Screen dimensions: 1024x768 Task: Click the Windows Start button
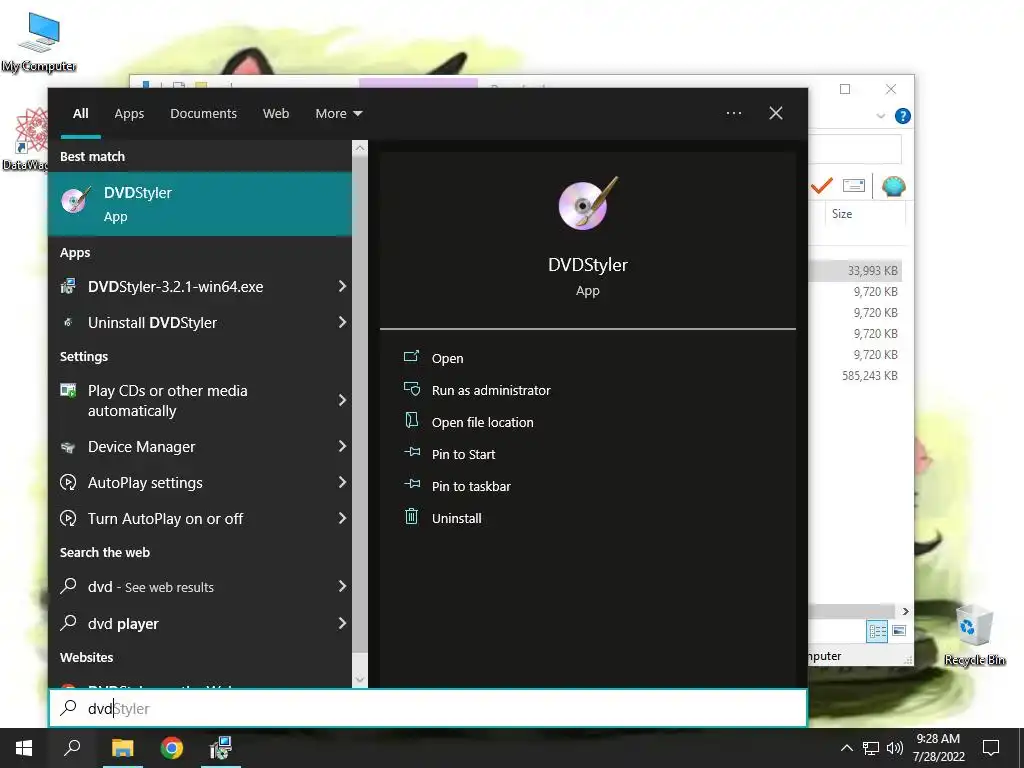coord(24,748)
